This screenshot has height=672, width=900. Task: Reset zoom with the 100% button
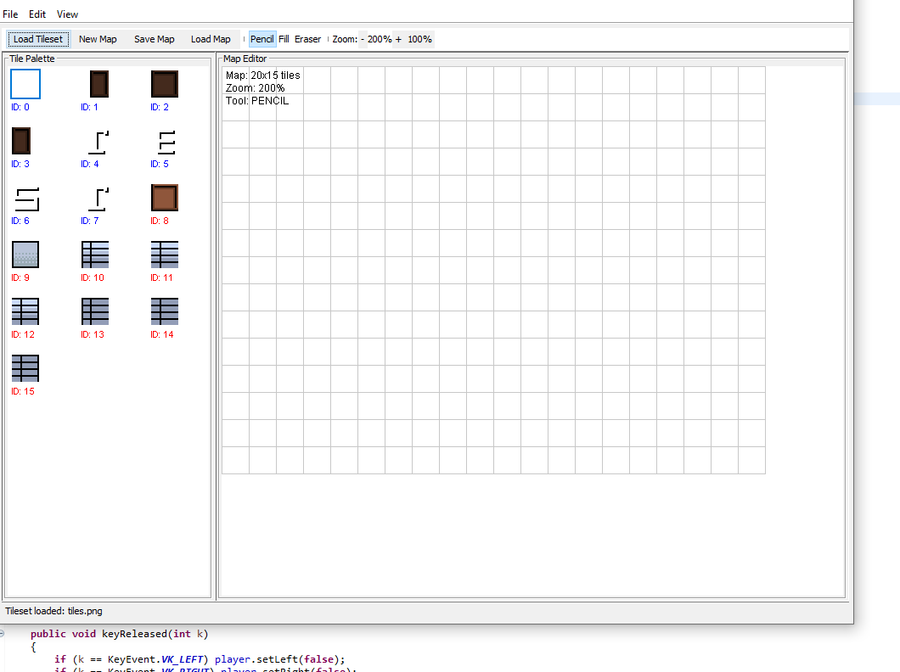pos(420,39)
